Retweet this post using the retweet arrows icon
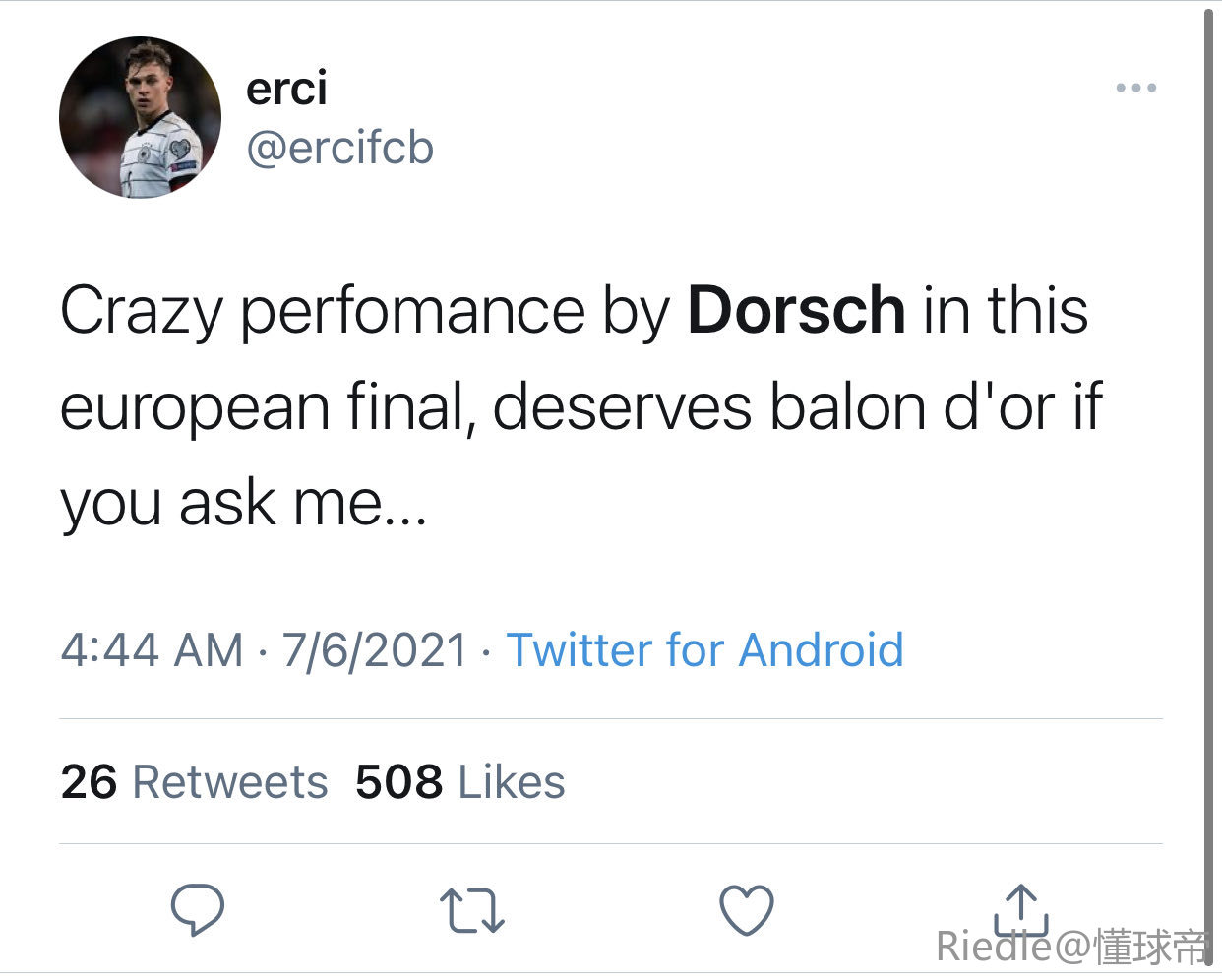Viewport: 1222px width, 980px height. pyautogui.click(x=471, y=910)
